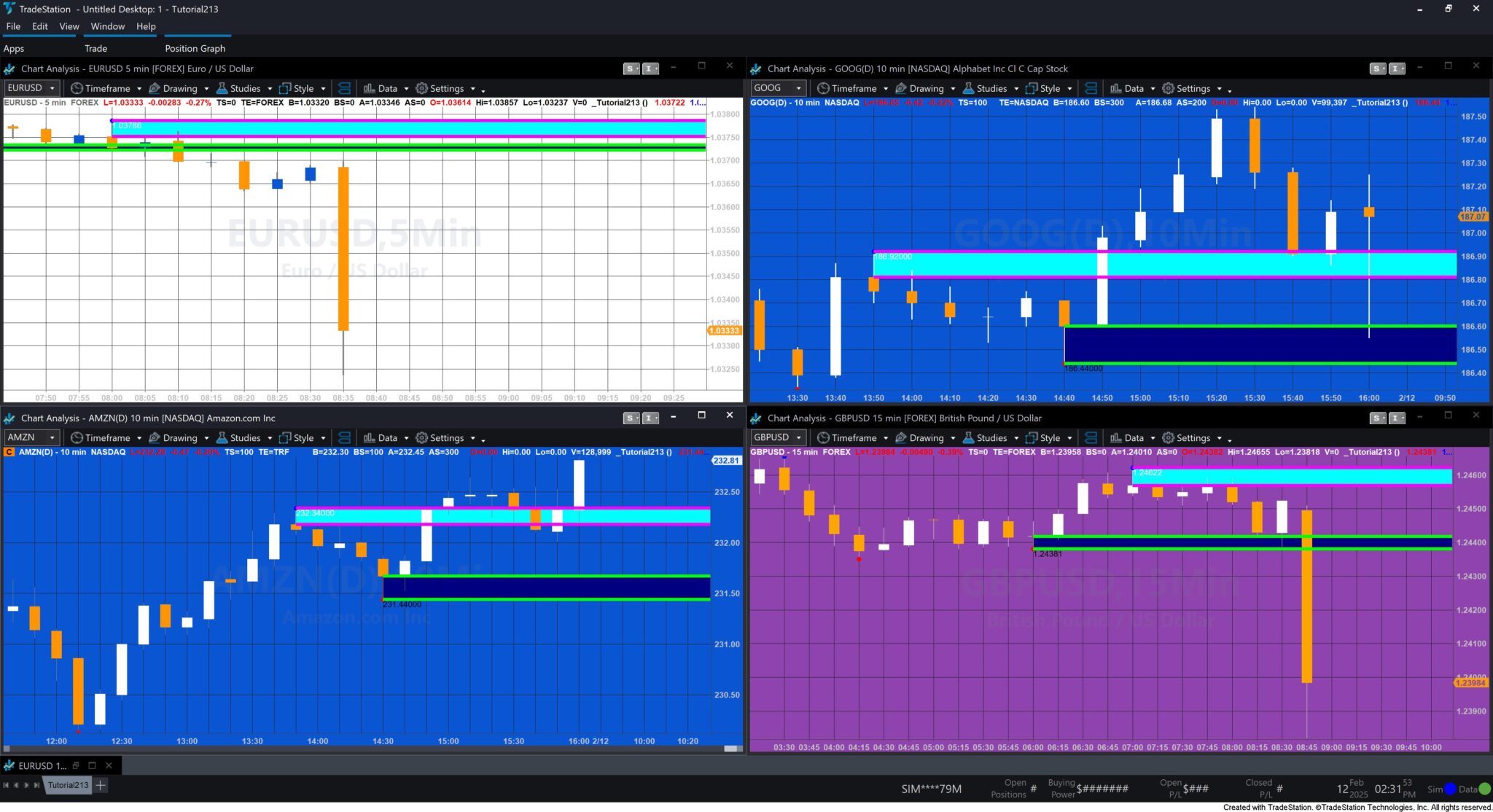This screenshot has width=1493, height=812.
Task: Toggle the I interval-link button on GOOG chart
Action: tap(1395, 69)
